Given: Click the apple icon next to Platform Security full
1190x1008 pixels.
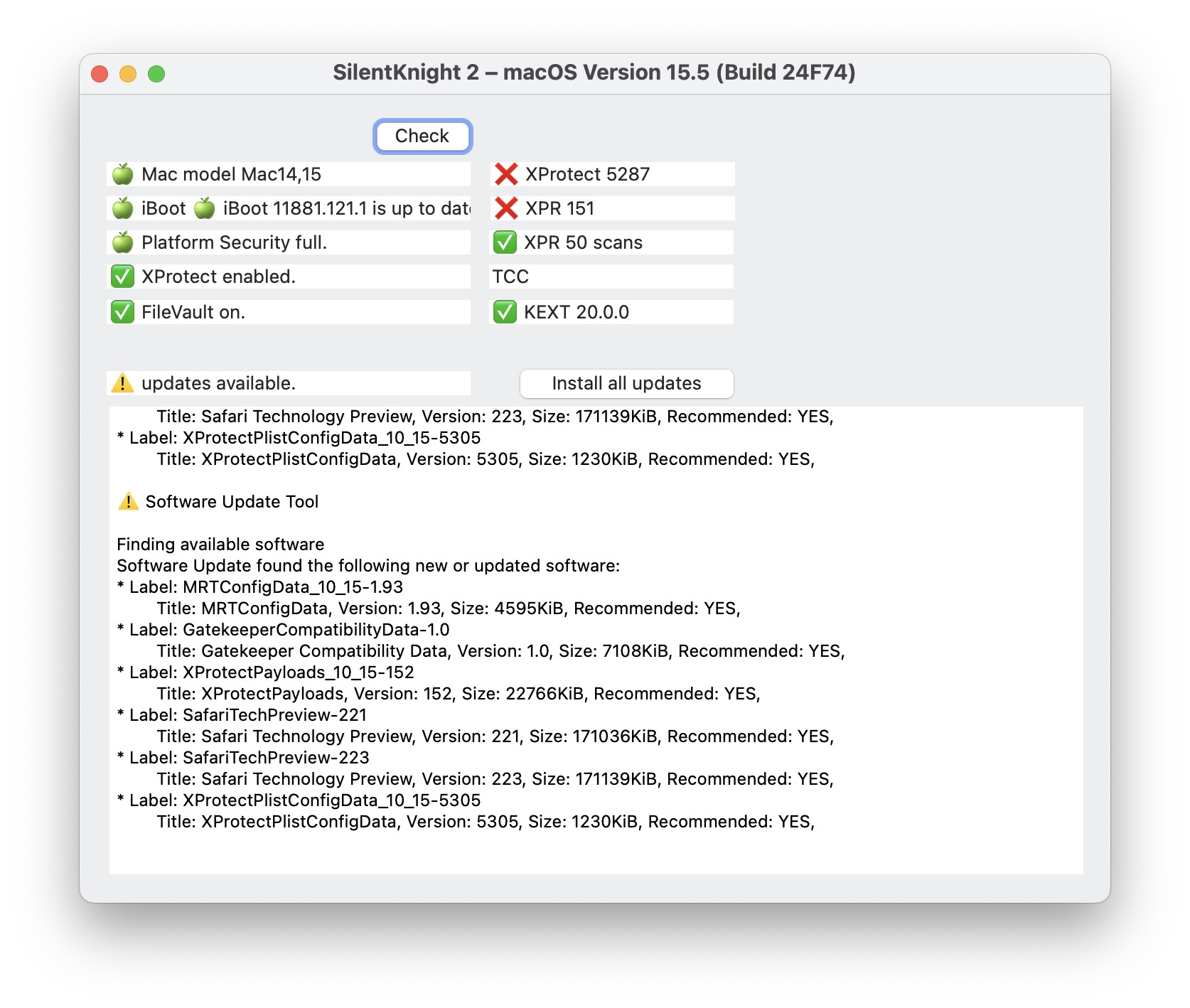Looking at the screenshot, I should point(122,242).
